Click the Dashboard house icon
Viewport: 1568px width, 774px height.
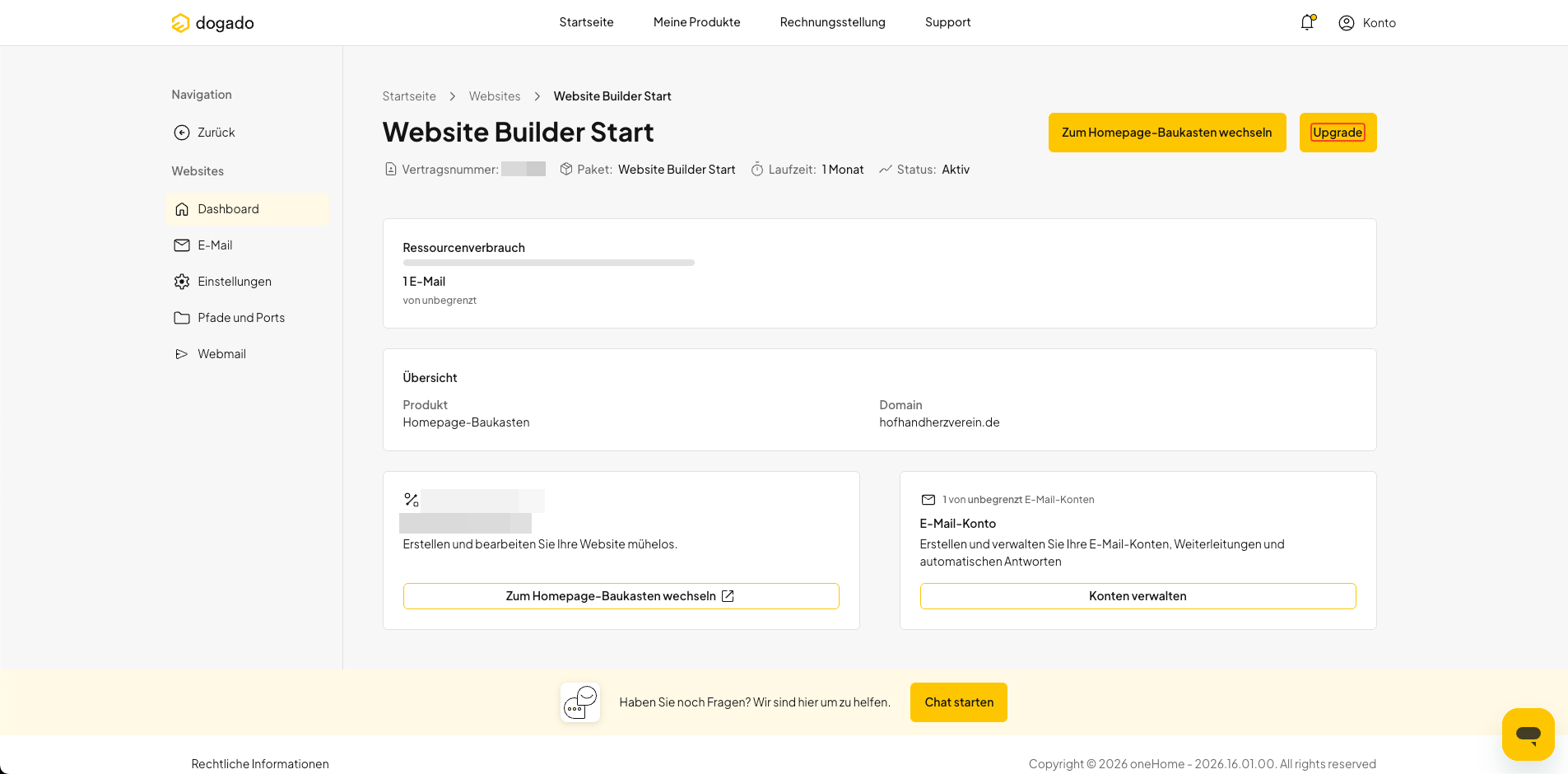point(182,209)
